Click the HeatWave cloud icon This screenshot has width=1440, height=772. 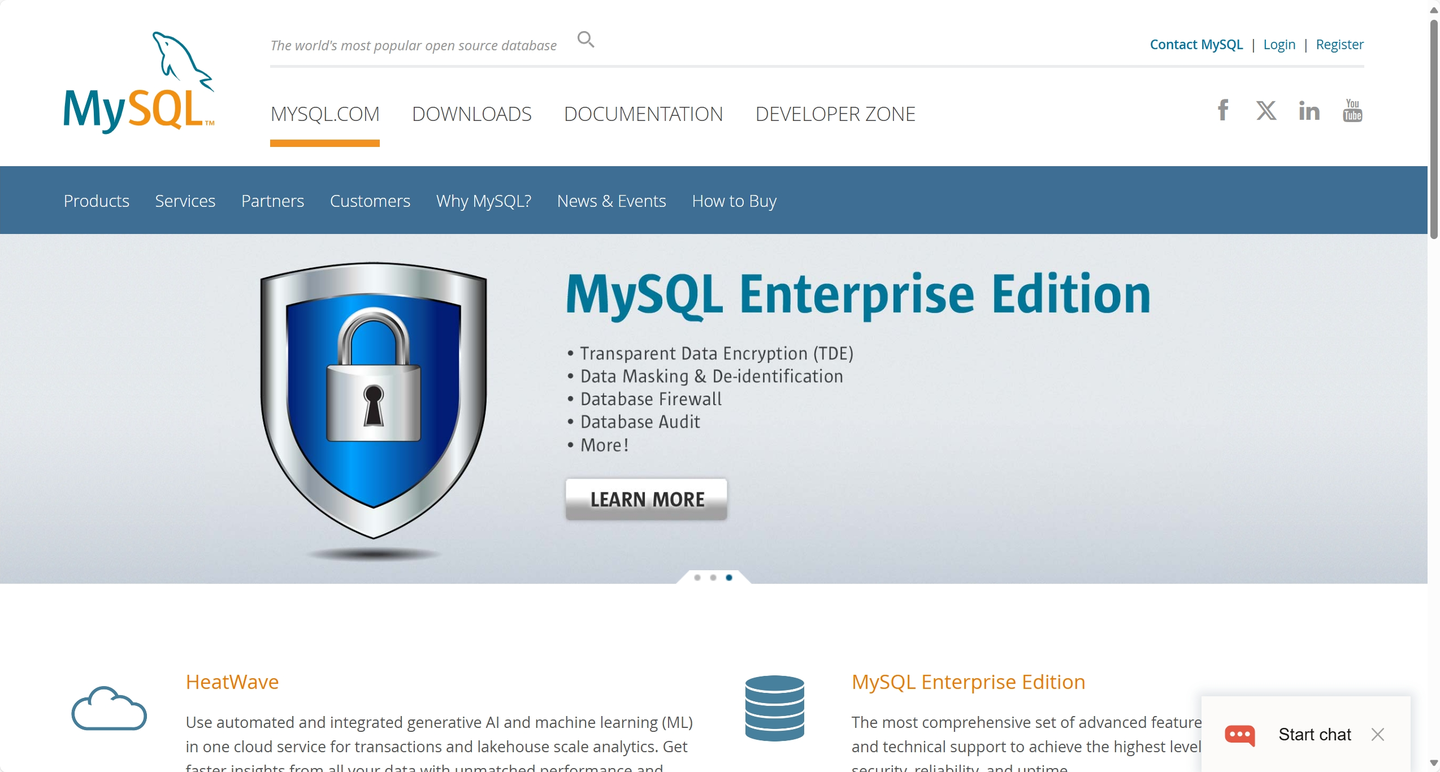tap(108, 708)
